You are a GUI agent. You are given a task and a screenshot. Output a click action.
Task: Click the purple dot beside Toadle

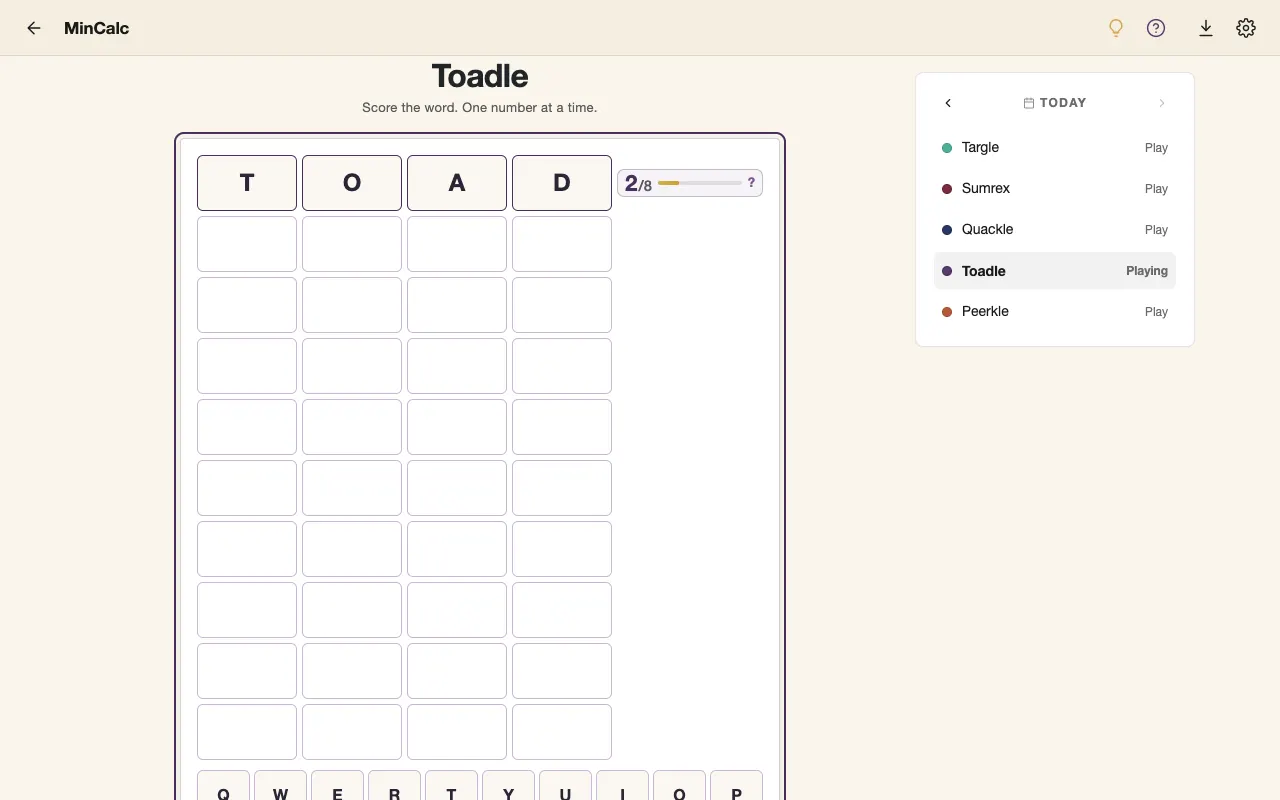947,271
